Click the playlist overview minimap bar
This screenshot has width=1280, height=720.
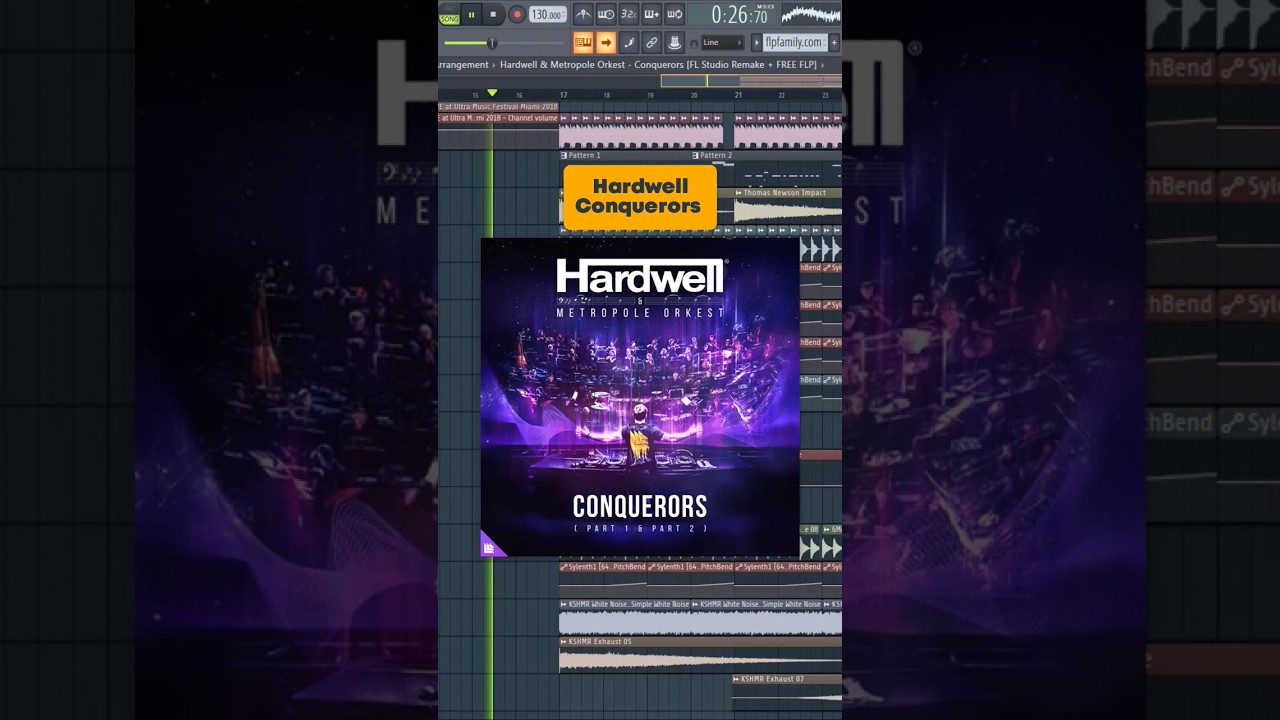(750, 81)
